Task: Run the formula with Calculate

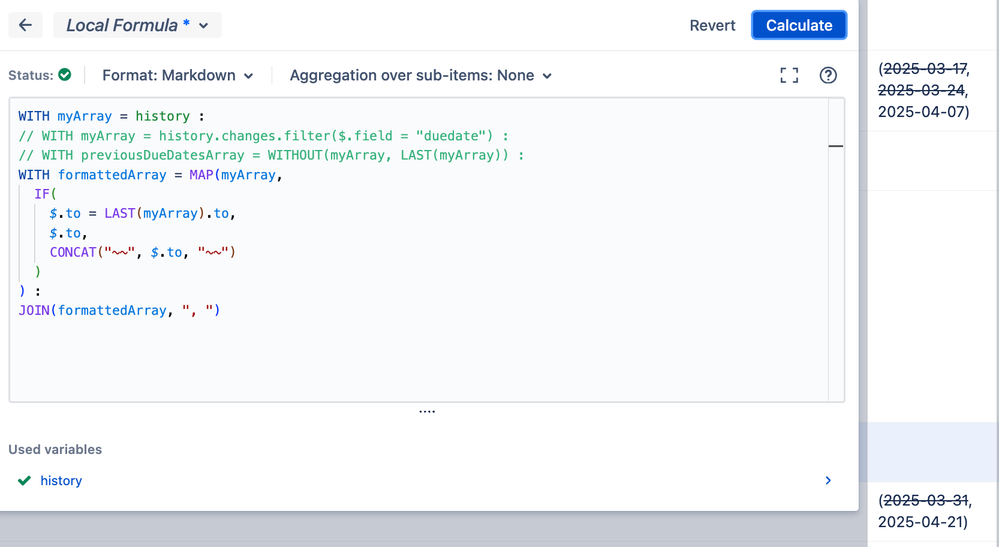Action: [x=799, y=25]
